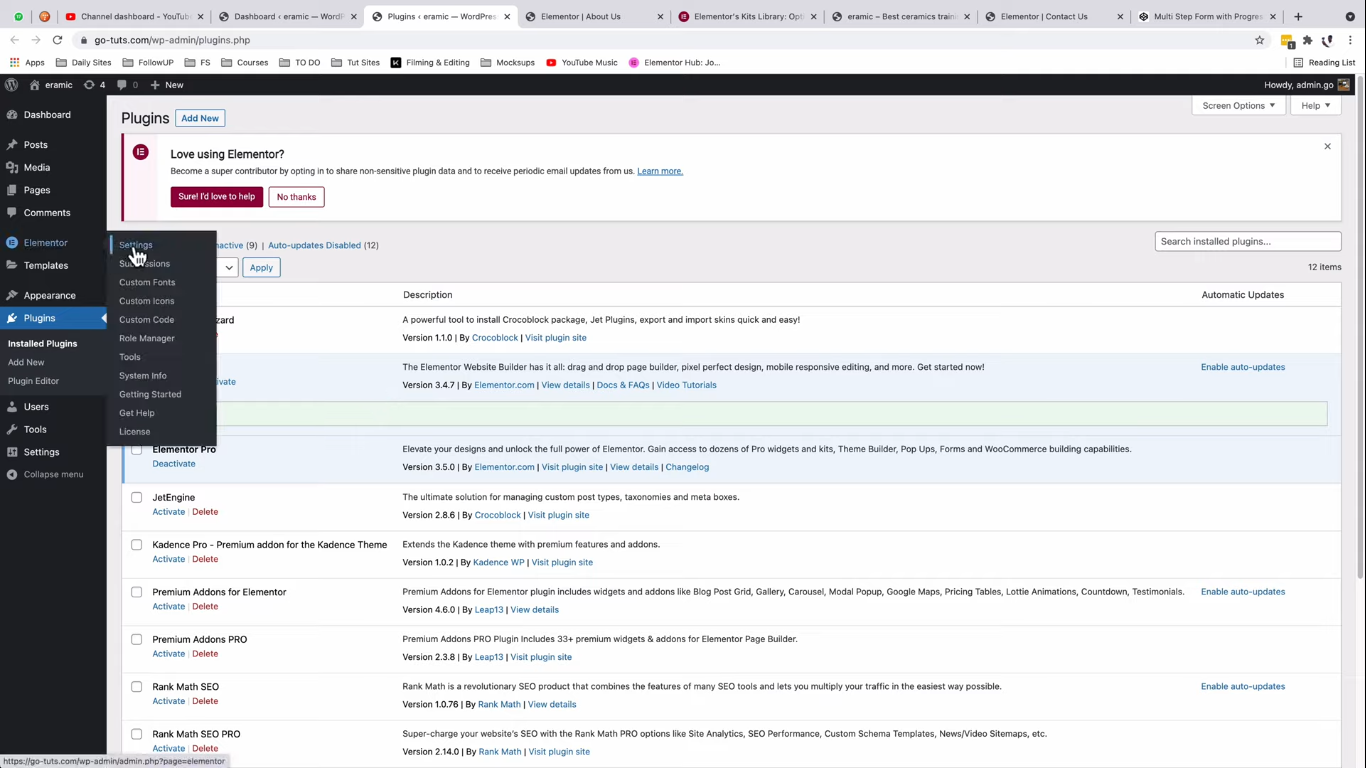Check the Premium Addons for Elementor row

click(137, 592)
